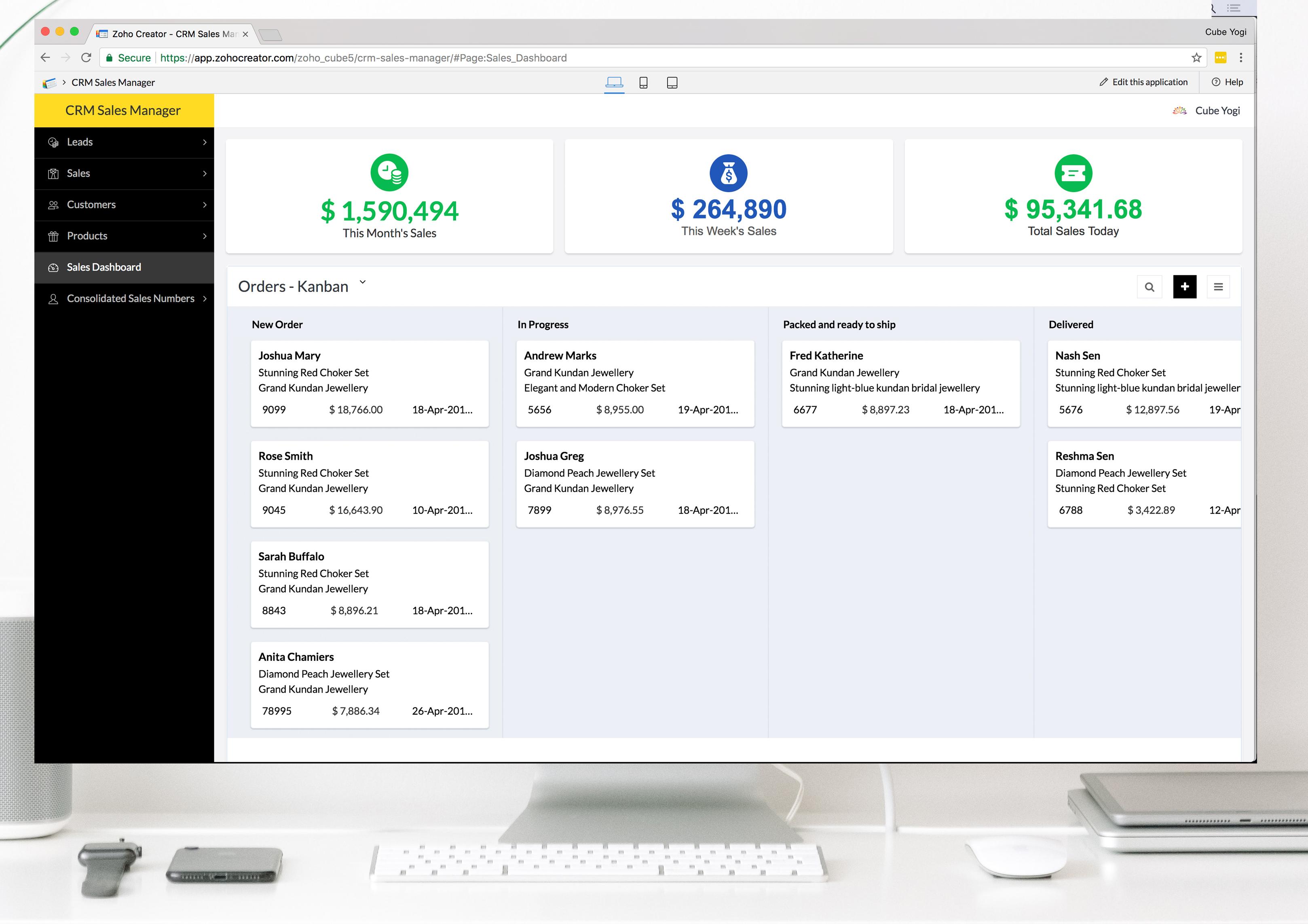The height and width of the screenshot is (924, 1308).
Task: Switch to tablet preview icon
Action: (x=672, y=82)
